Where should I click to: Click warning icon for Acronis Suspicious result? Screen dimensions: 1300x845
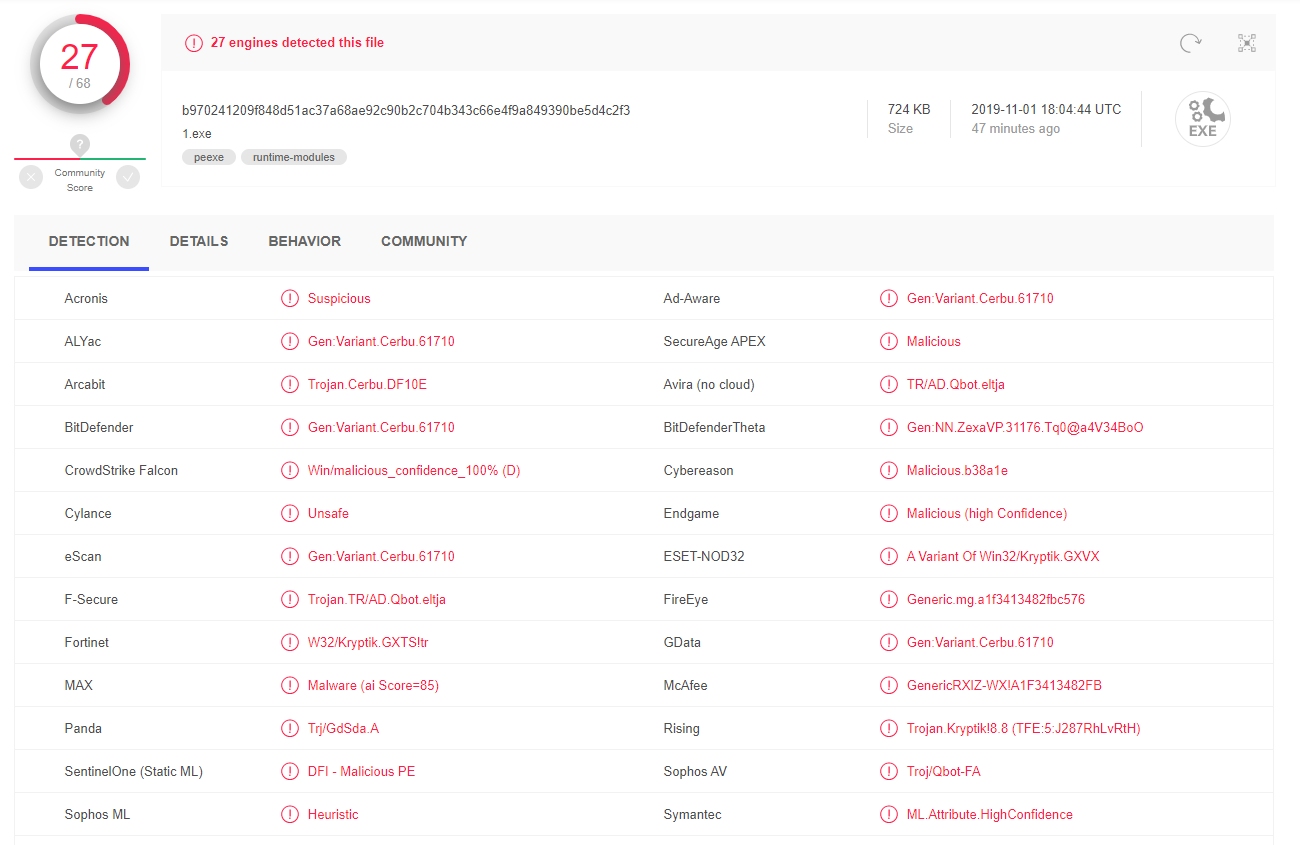[290, 298]
